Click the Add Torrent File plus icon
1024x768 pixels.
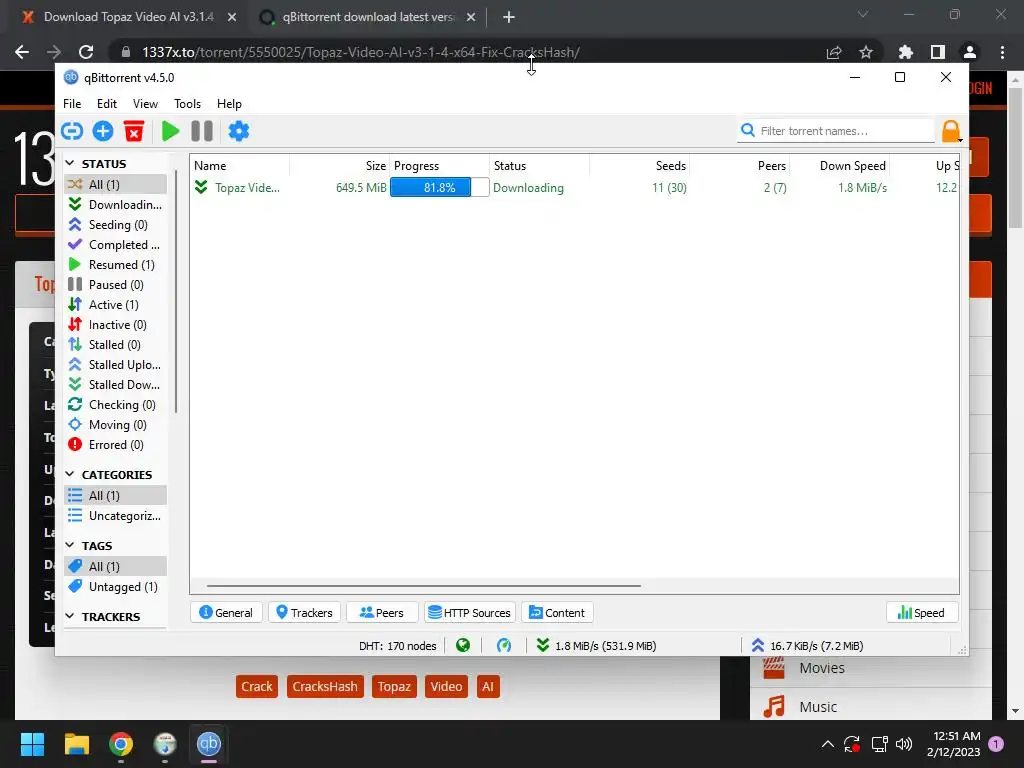(x=103, y=131)
